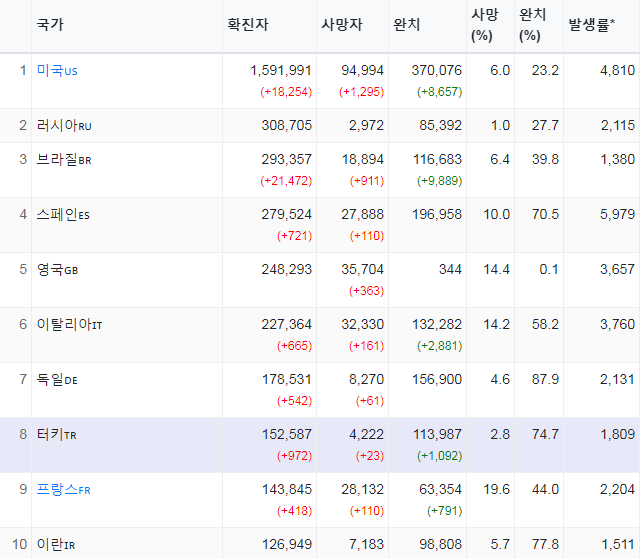The width and height of the screenshot is (641, 559).
Task: Select the highlighted 터키 TR row
Action: coord(320,445)
